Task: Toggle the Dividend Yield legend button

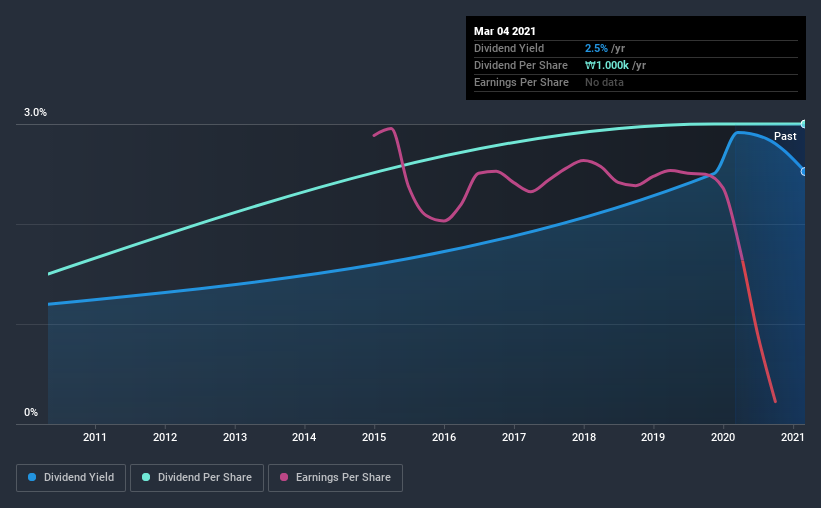Action: [x=71, y=478]
